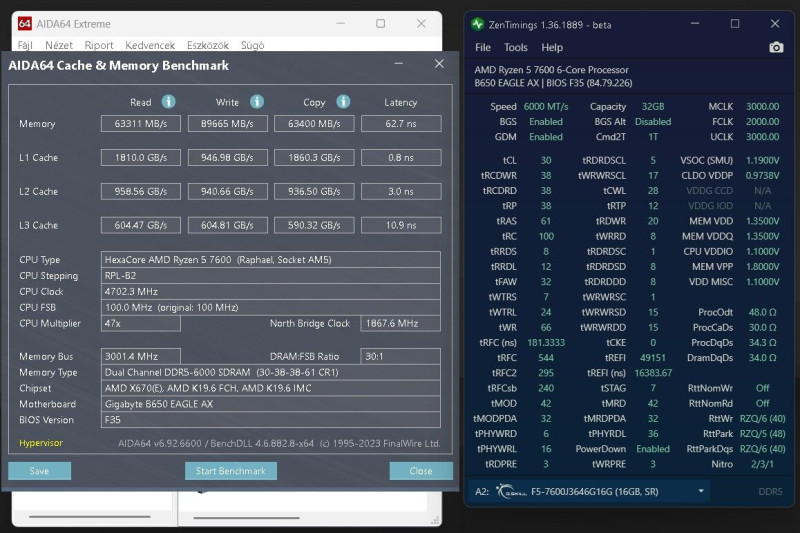The width and height of the screenshot is (800, 533).
Task: Click the CPU Multiplier 47x field
Action: [141, 323]
